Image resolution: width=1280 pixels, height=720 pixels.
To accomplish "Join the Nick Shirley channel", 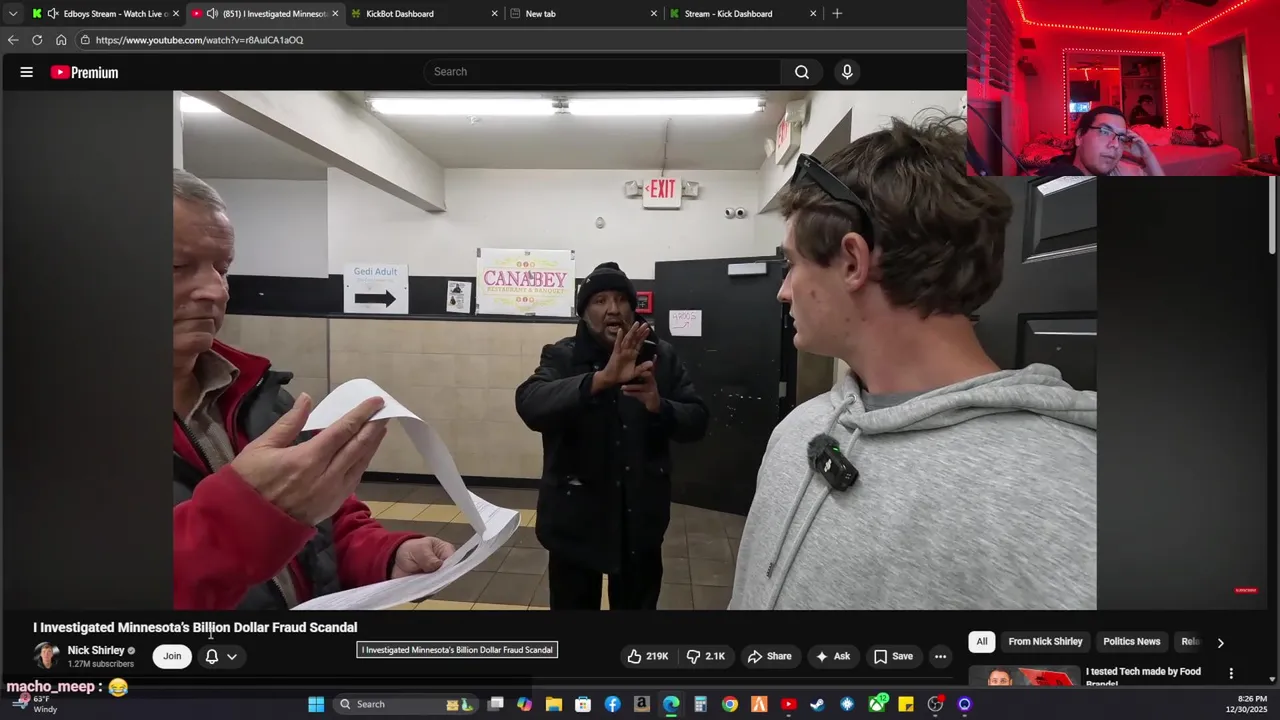I will [172, 656].
